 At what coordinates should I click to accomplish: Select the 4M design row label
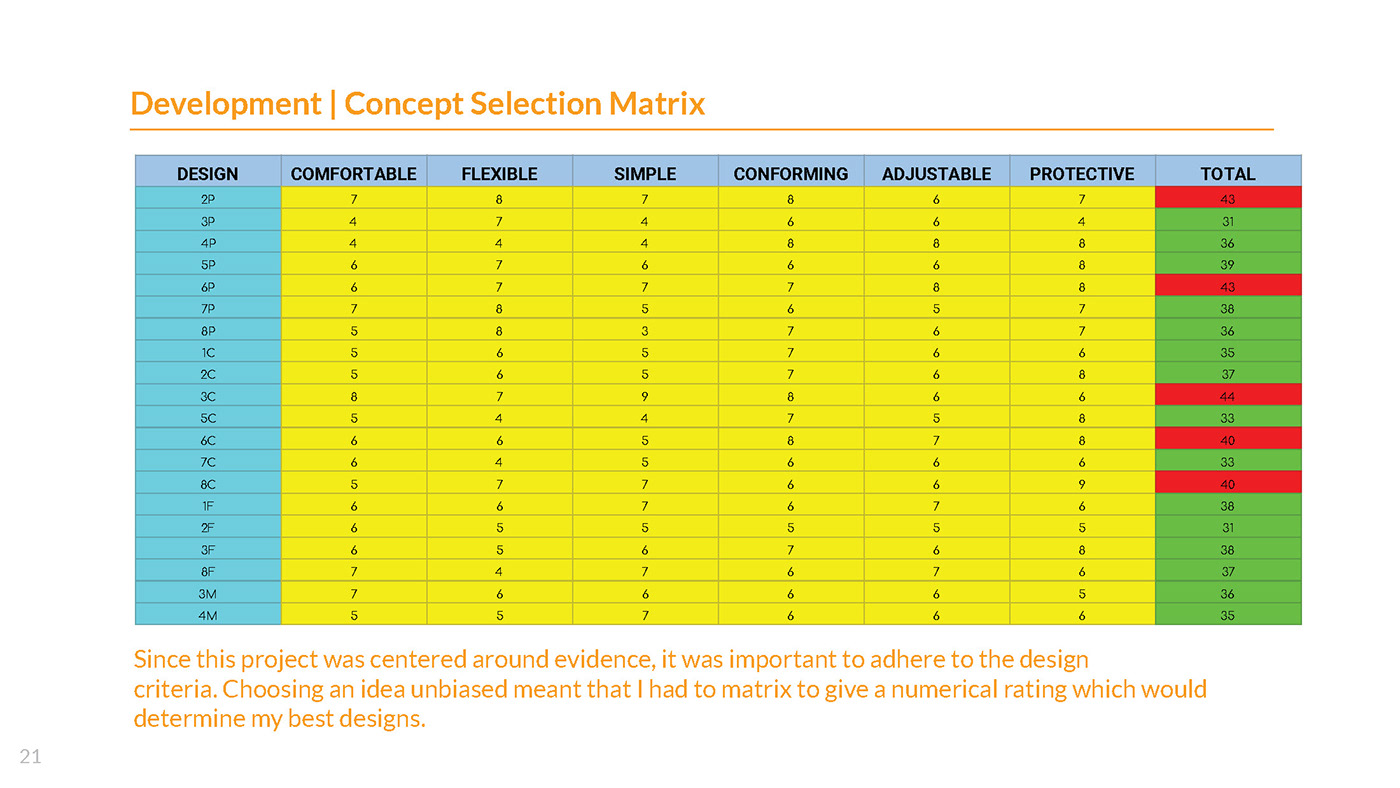pyautogui.click(x=208, y=615)
